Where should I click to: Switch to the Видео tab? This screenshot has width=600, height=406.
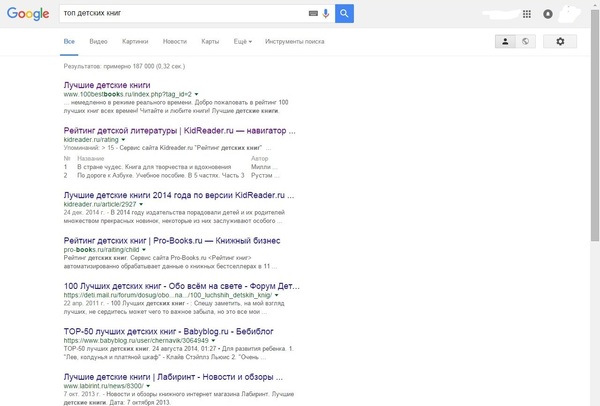coord(98,42)
